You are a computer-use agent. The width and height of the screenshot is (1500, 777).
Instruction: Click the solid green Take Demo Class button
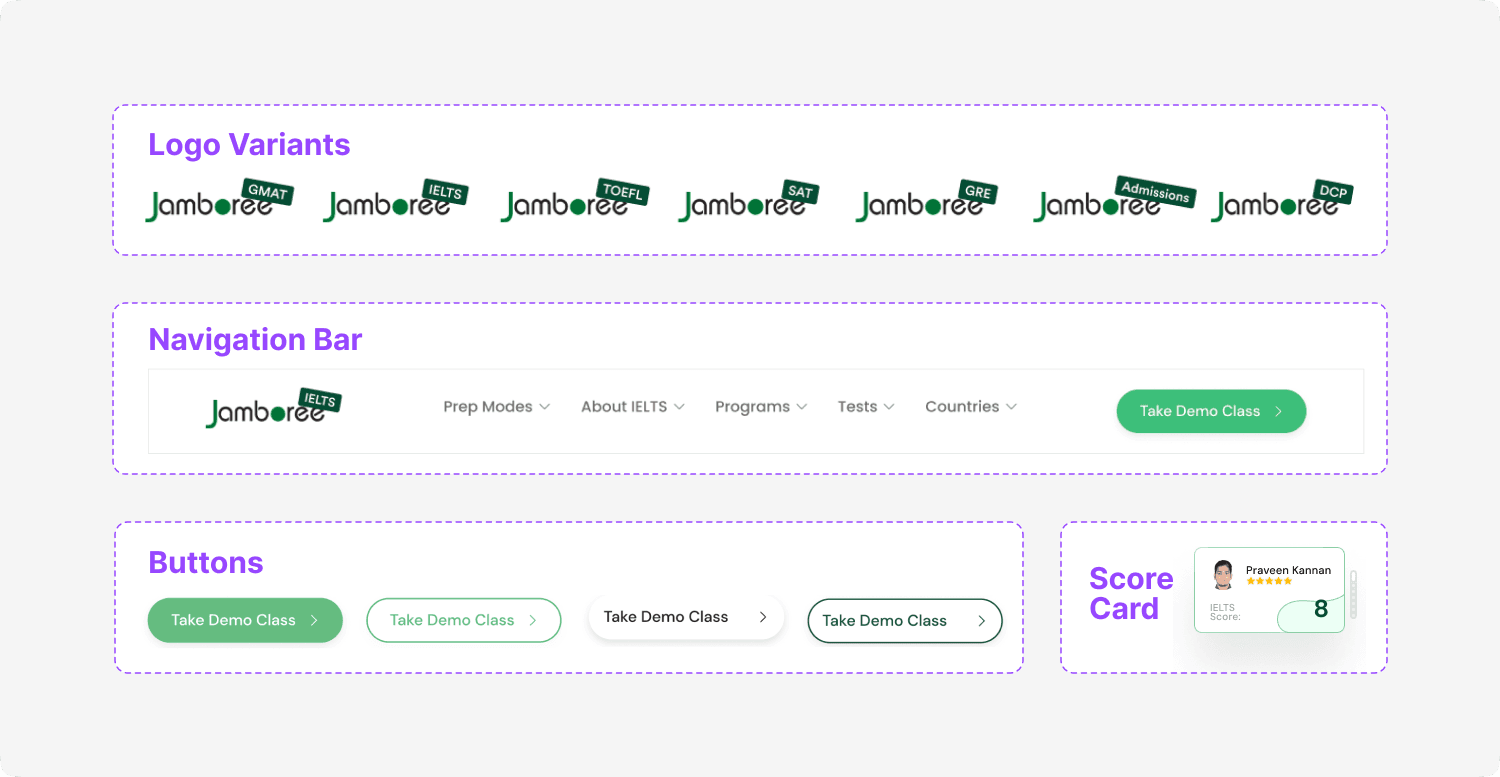245,620
